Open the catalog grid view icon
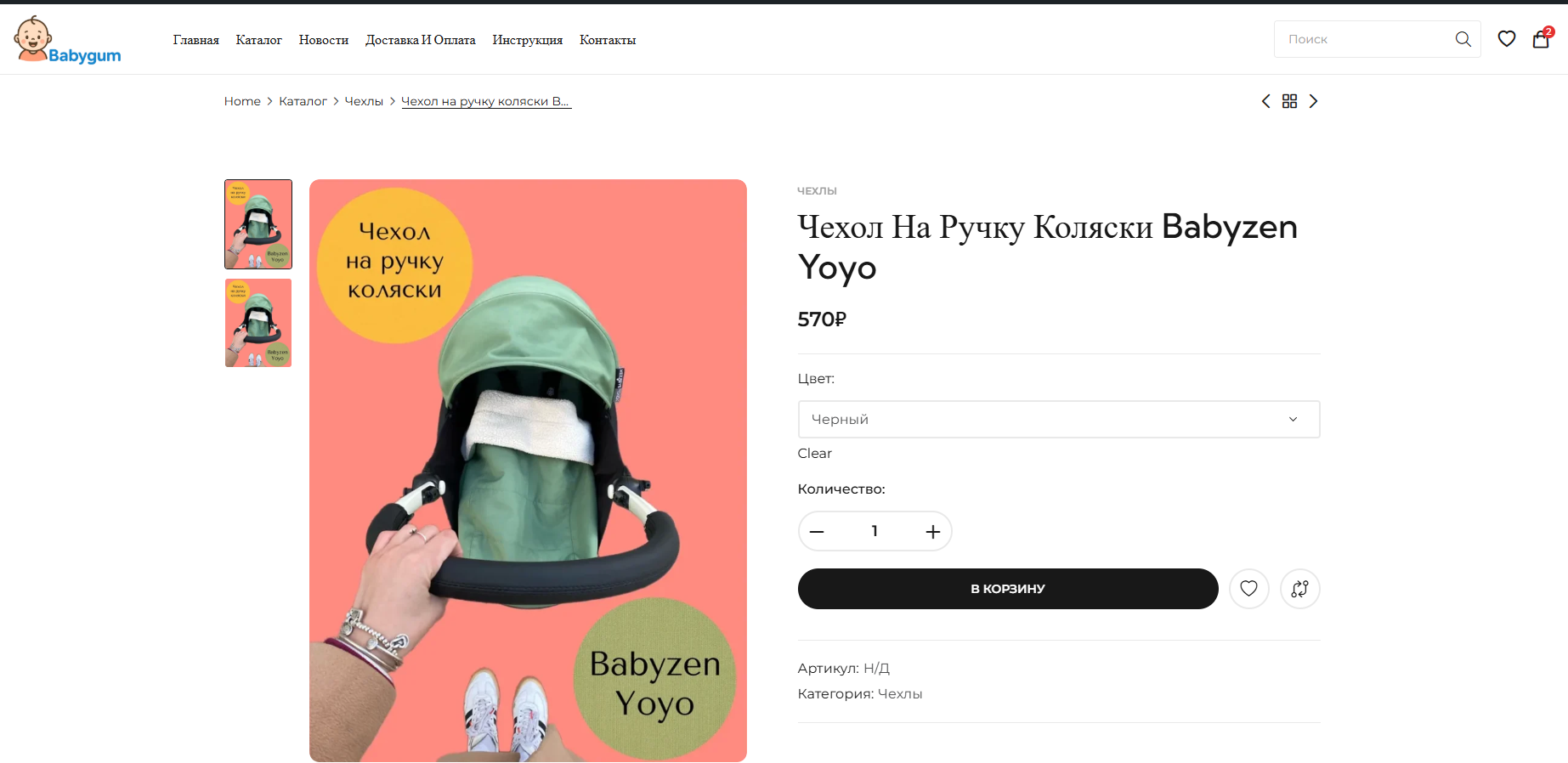Image resolution: width=1568 pixels, height=763 pixels. click(1289, 101)
